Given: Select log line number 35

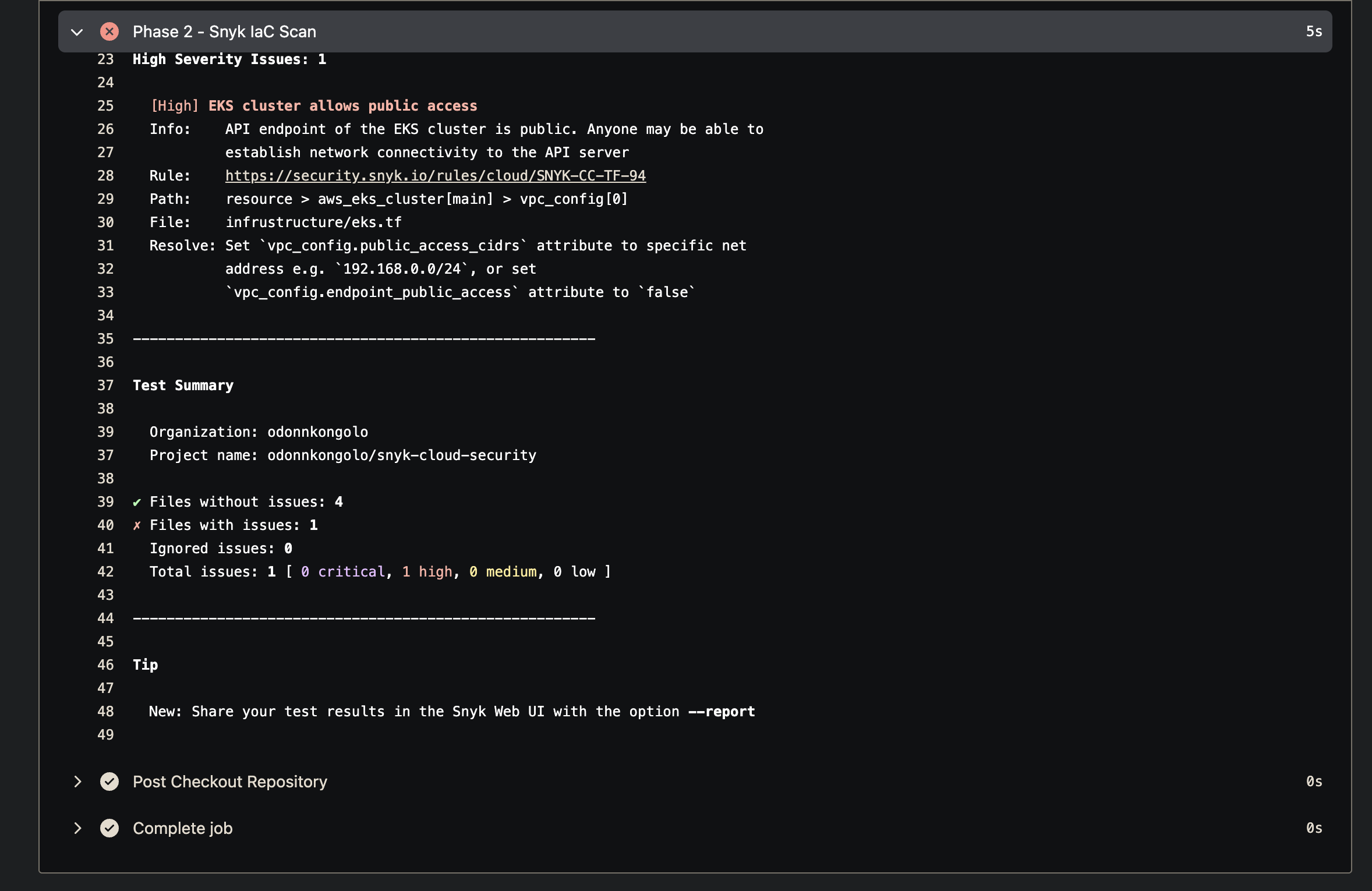Looking at the screenshot, I should coord(105,339).
